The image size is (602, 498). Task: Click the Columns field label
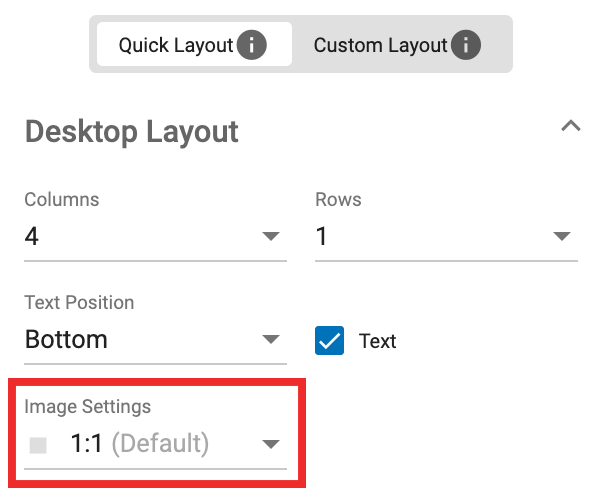tap(61, 199)
